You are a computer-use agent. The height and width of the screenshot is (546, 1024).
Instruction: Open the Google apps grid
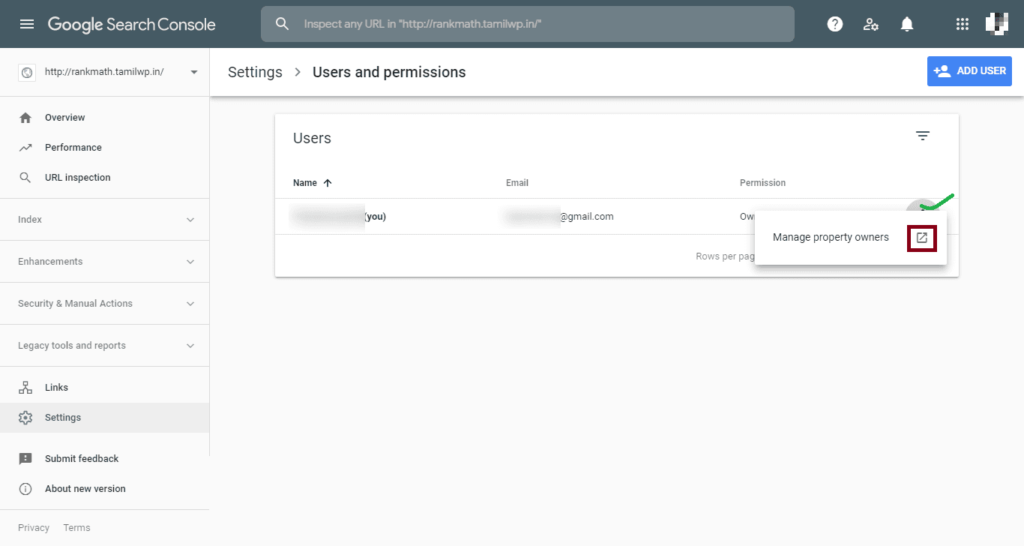coord(962,24)
